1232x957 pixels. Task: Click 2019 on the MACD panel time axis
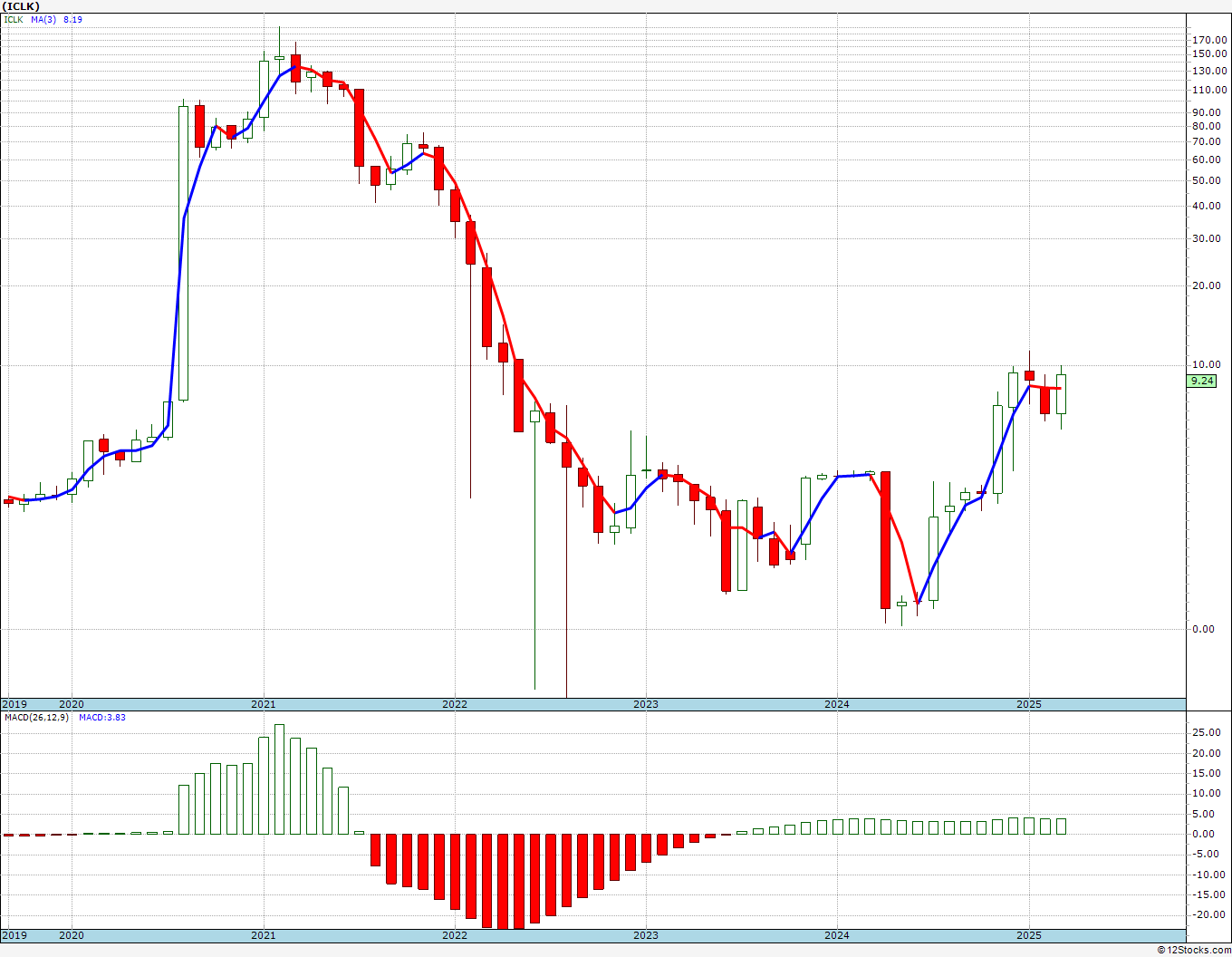pos(14,935)
